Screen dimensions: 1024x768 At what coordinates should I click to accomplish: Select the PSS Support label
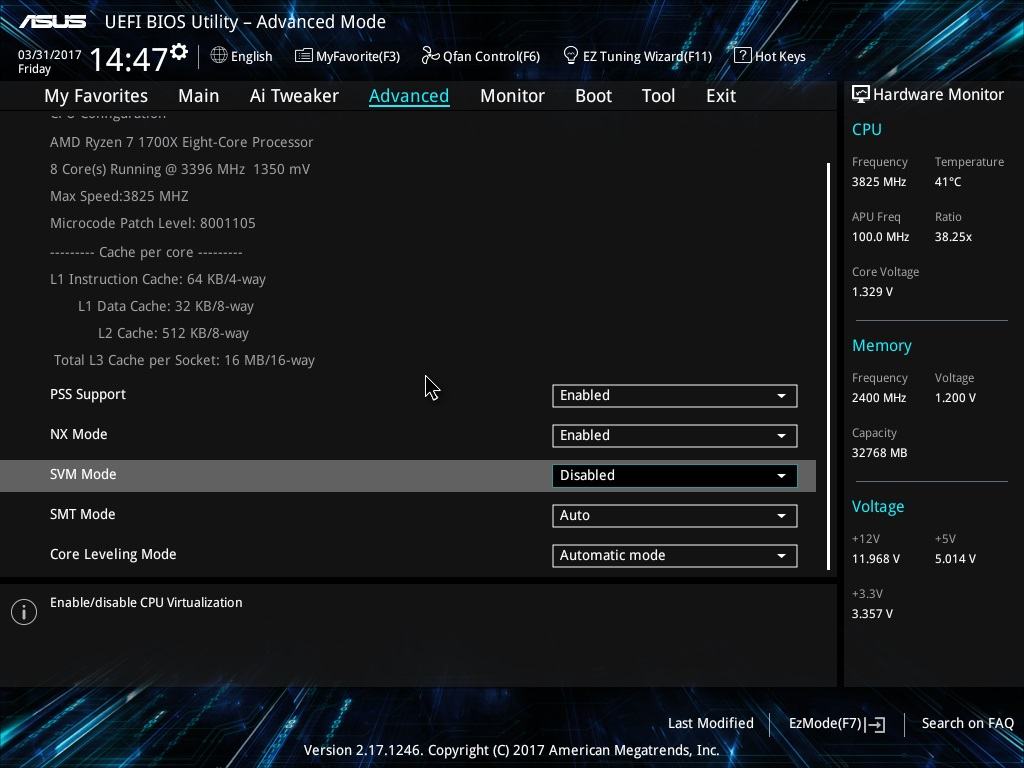tap(88, 394)
